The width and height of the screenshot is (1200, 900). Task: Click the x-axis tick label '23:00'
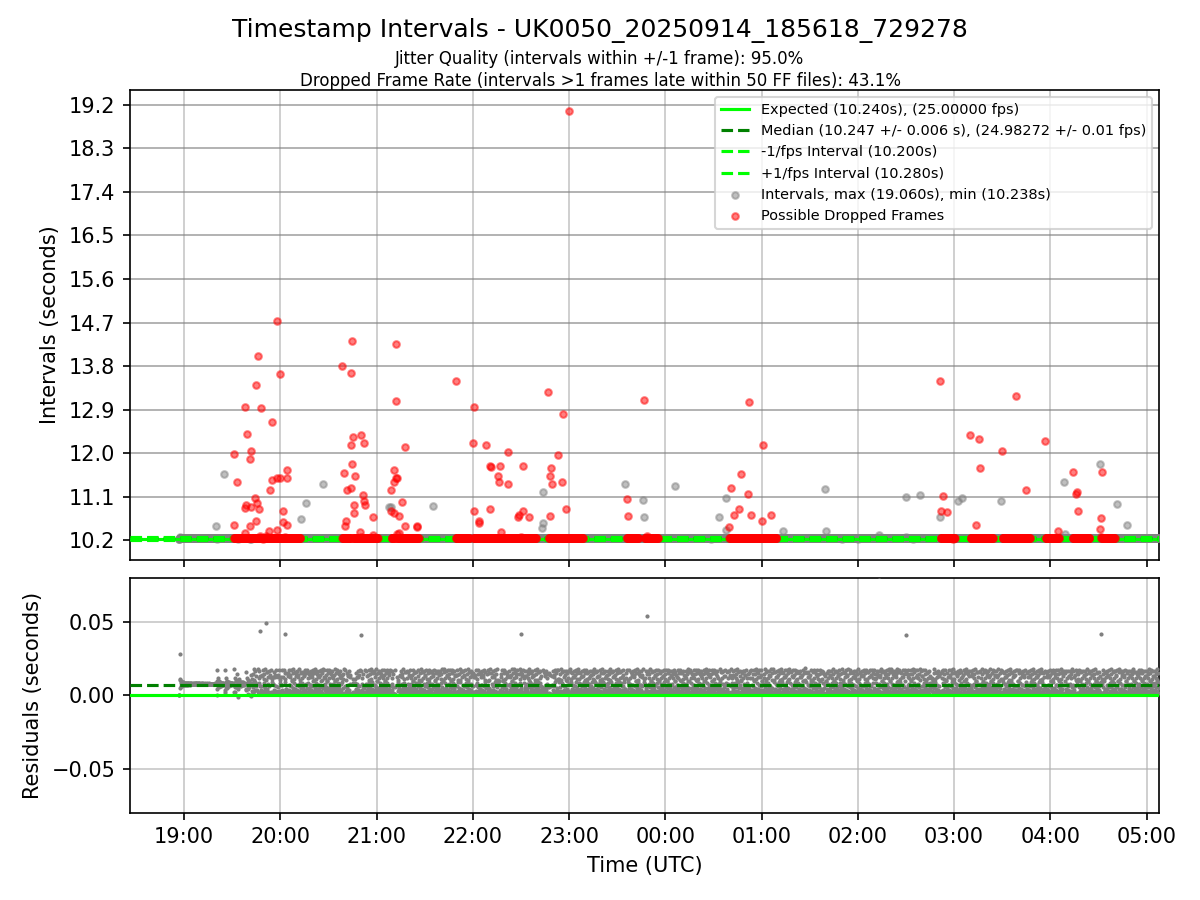(x=569, y=834)
